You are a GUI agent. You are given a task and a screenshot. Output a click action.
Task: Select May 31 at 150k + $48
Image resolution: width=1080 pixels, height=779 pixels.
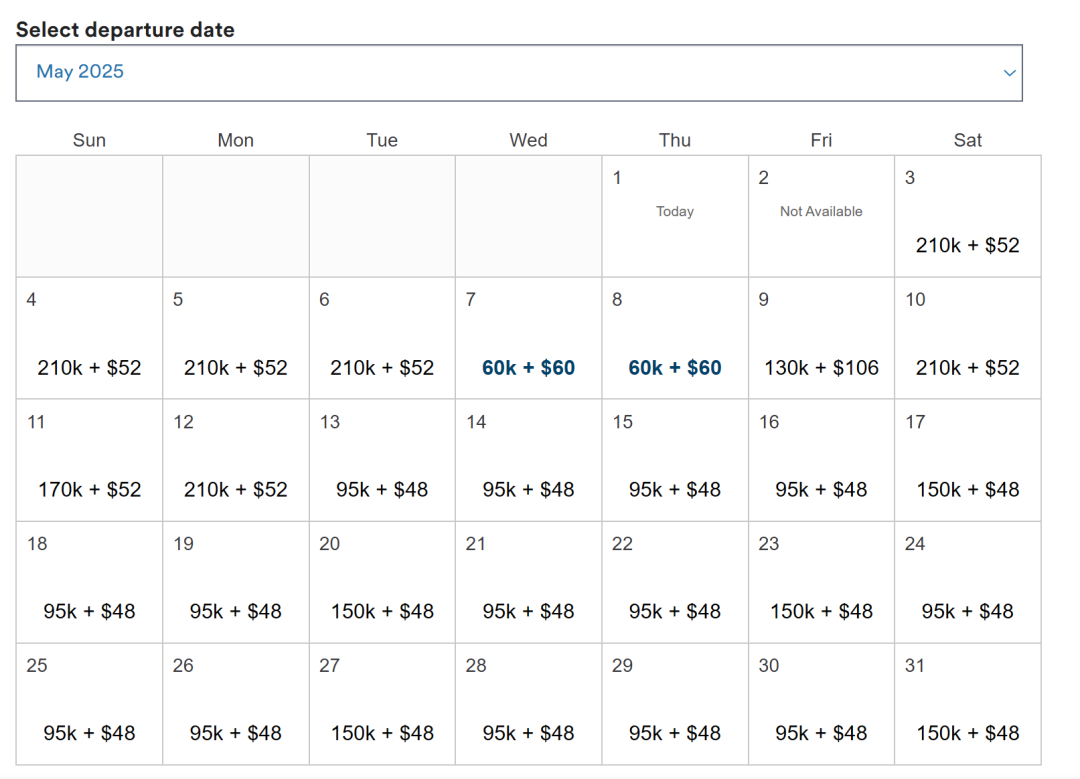point(967,704)
